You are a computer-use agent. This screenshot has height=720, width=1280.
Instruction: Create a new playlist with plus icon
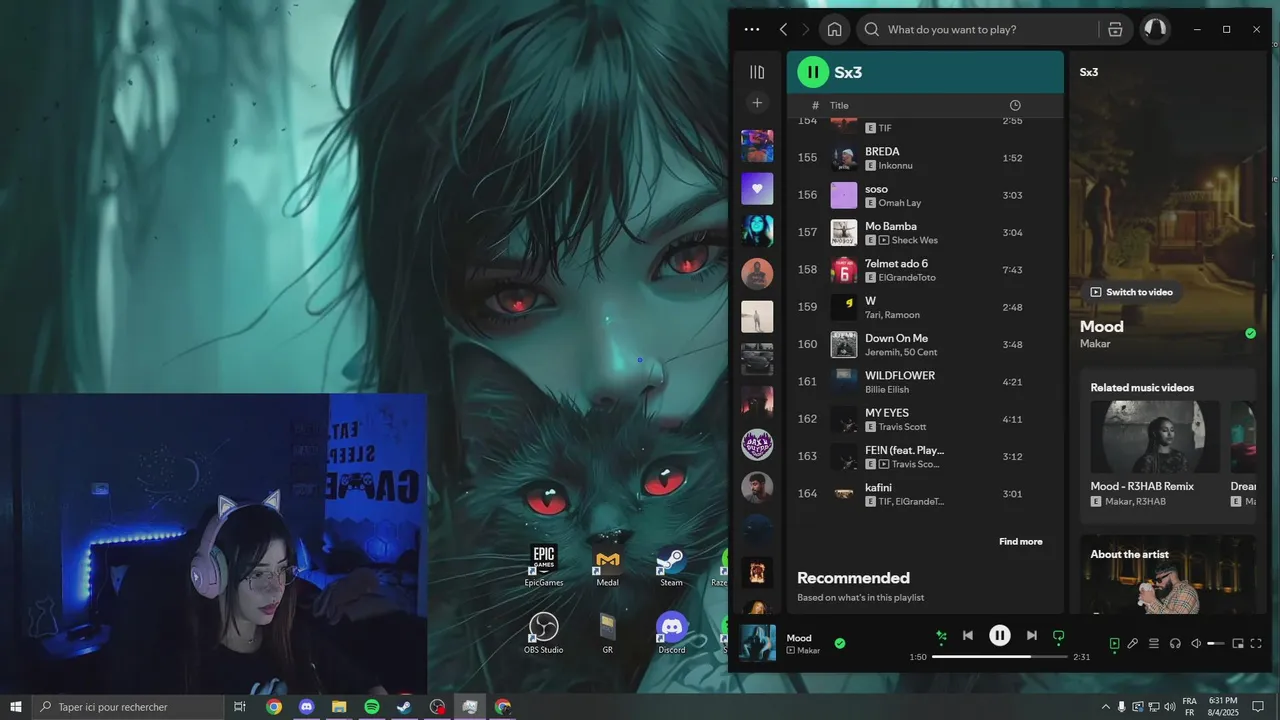coord(757,103)
